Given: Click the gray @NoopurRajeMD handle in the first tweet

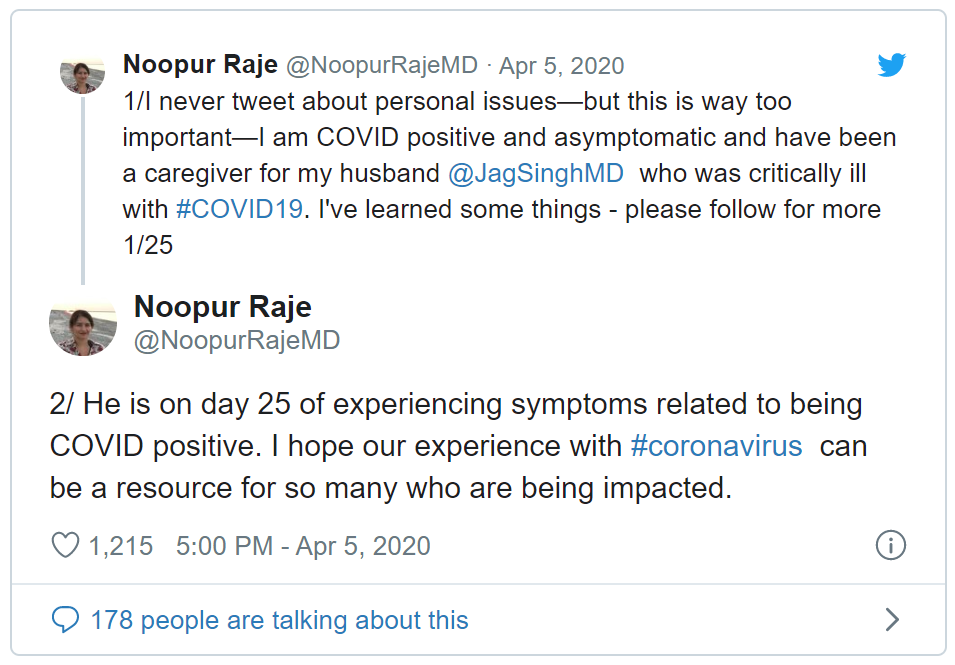Looking at the screenshot, I should (x=382, y=66).
